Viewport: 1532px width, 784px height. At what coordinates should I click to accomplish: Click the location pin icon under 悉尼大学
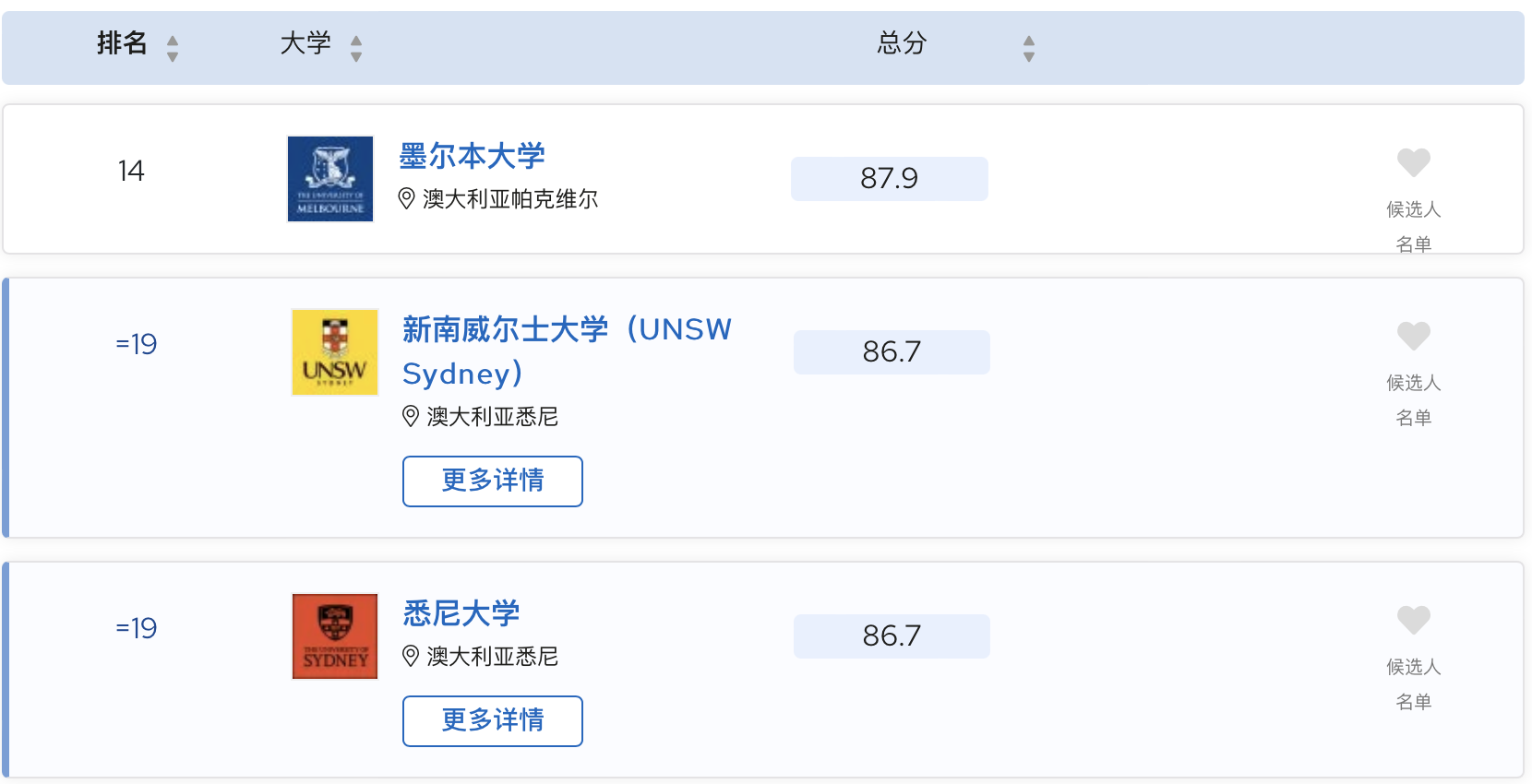click(411, 657)
